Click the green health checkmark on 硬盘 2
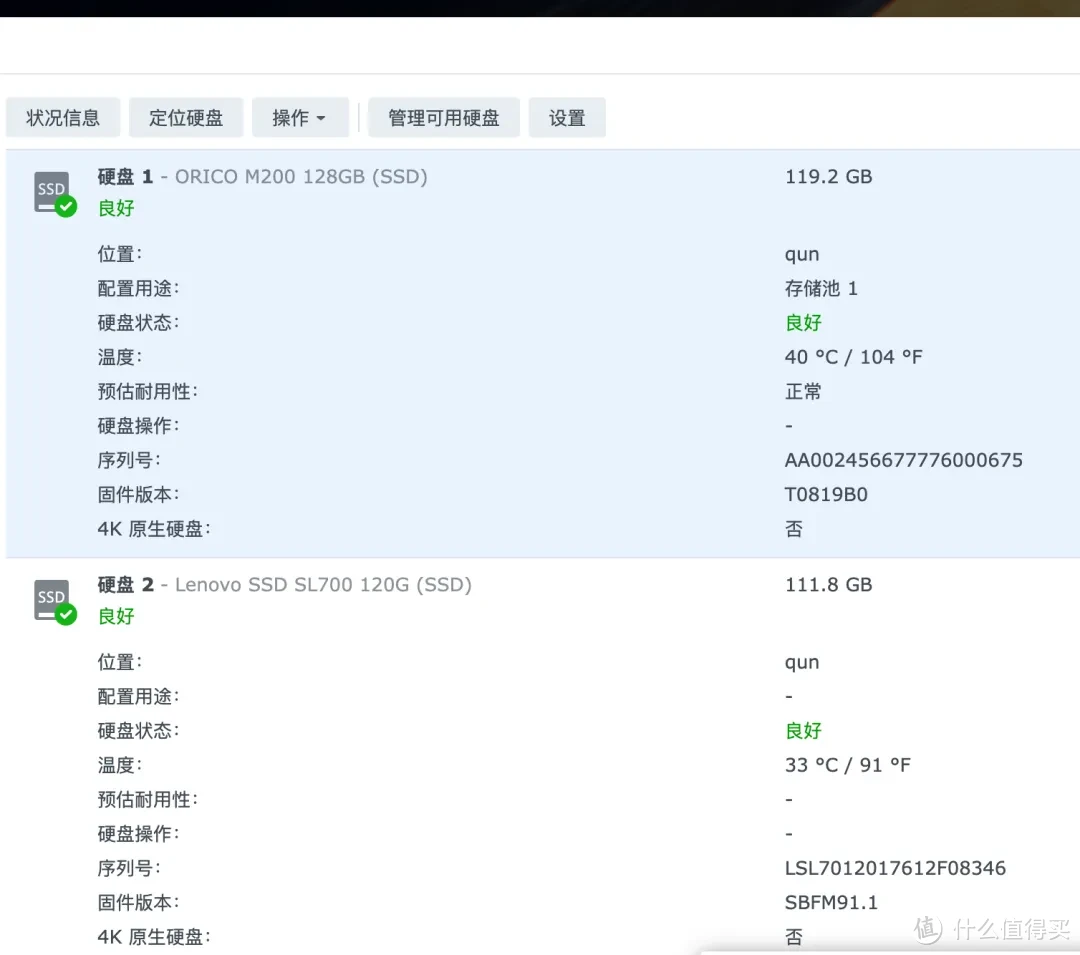This screenshot has height=955, width=1080. [x=68, y=613]
